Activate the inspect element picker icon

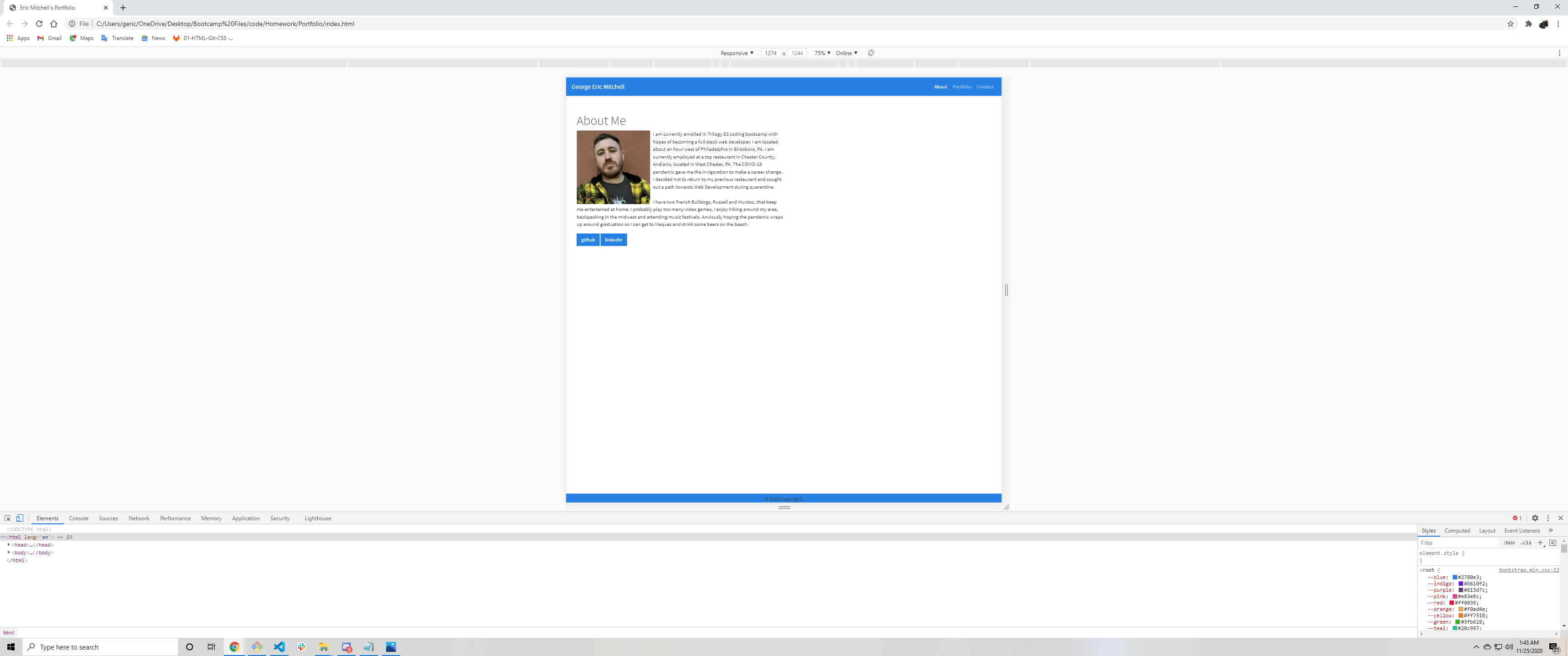7,518
